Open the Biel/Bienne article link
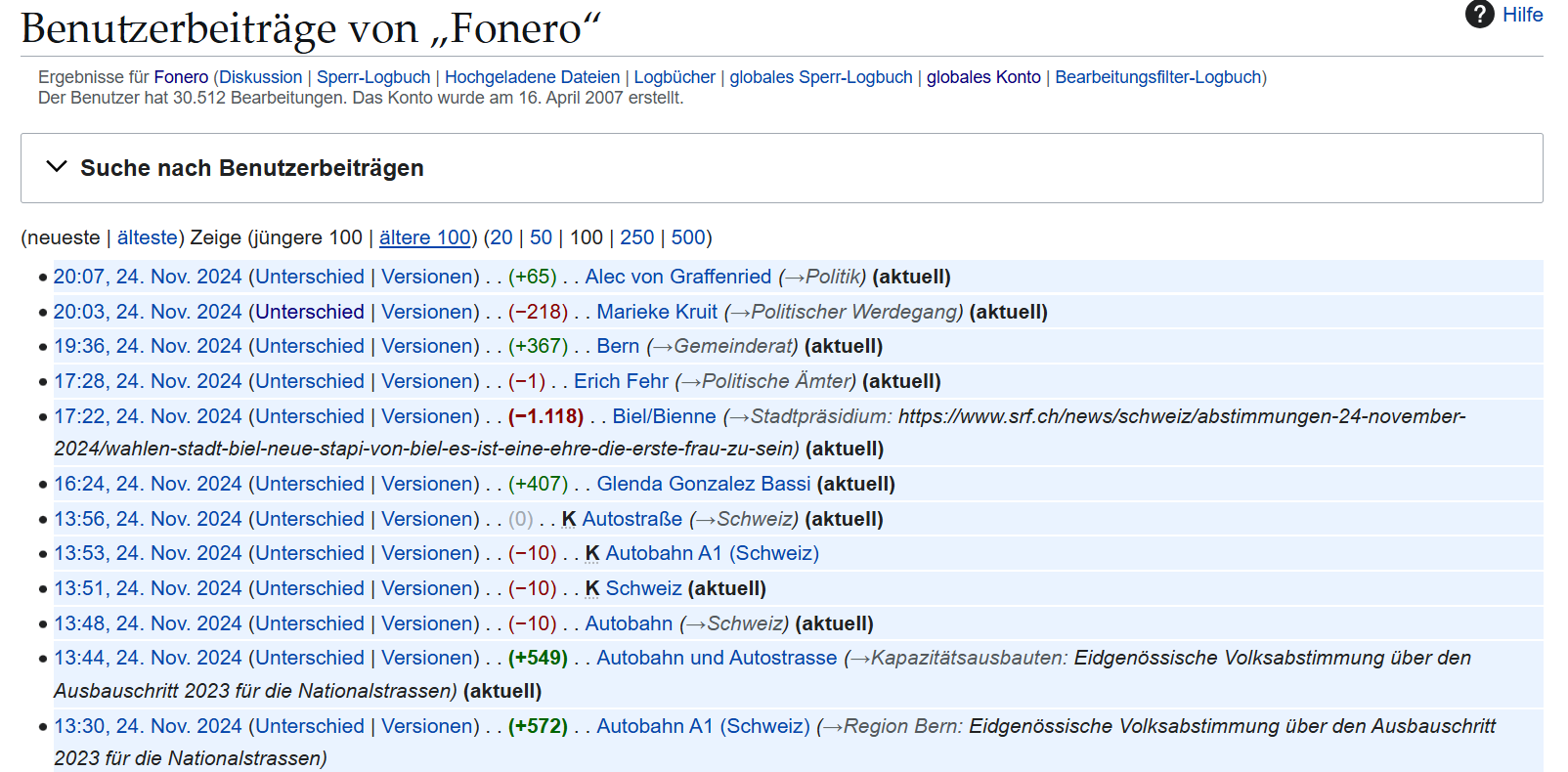This screenshot has height=772, width=1568. [x=664, y=416]
